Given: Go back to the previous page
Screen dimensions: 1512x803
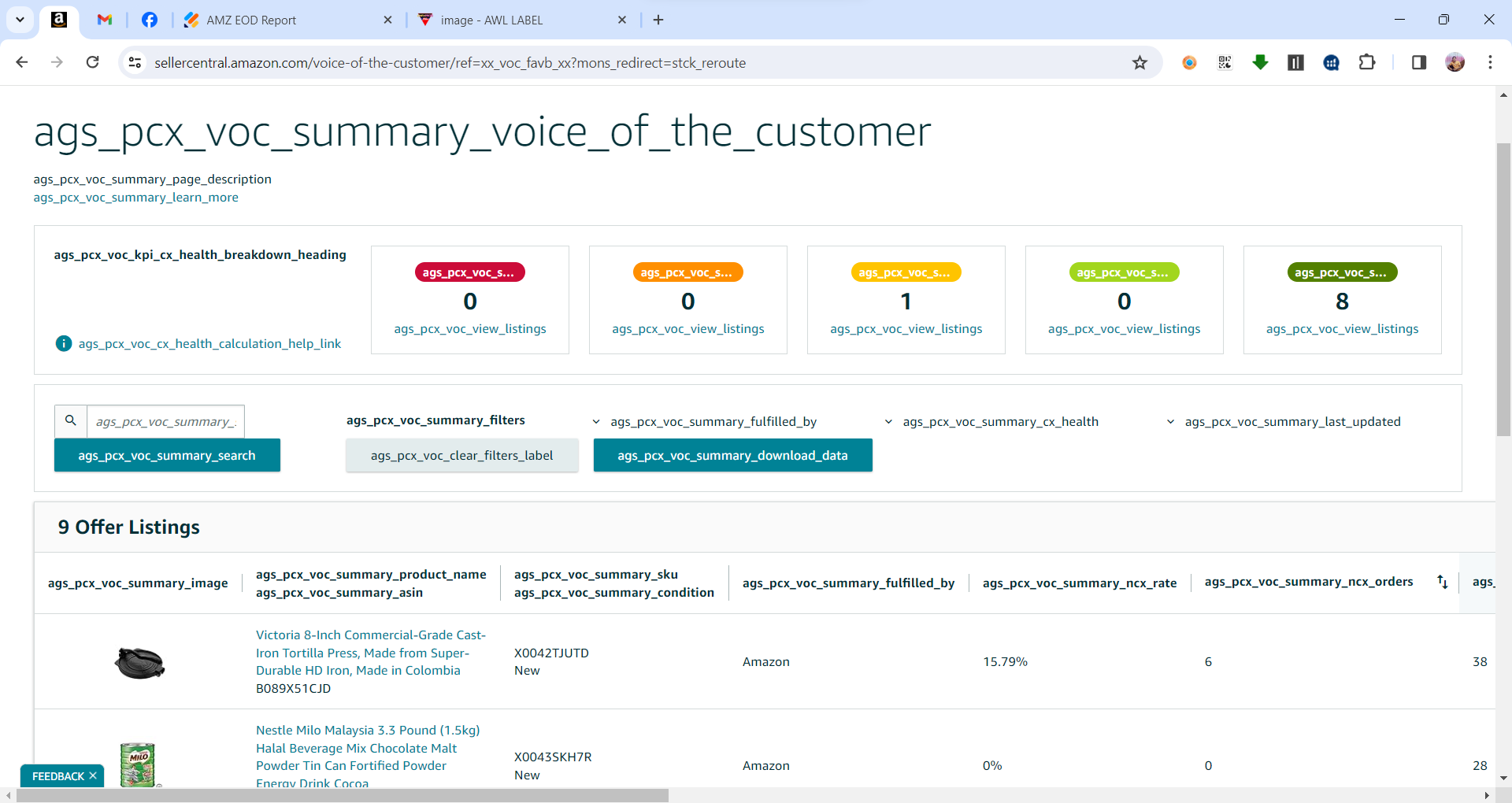Looking at the screenshot, I should [x=22, y=62].
